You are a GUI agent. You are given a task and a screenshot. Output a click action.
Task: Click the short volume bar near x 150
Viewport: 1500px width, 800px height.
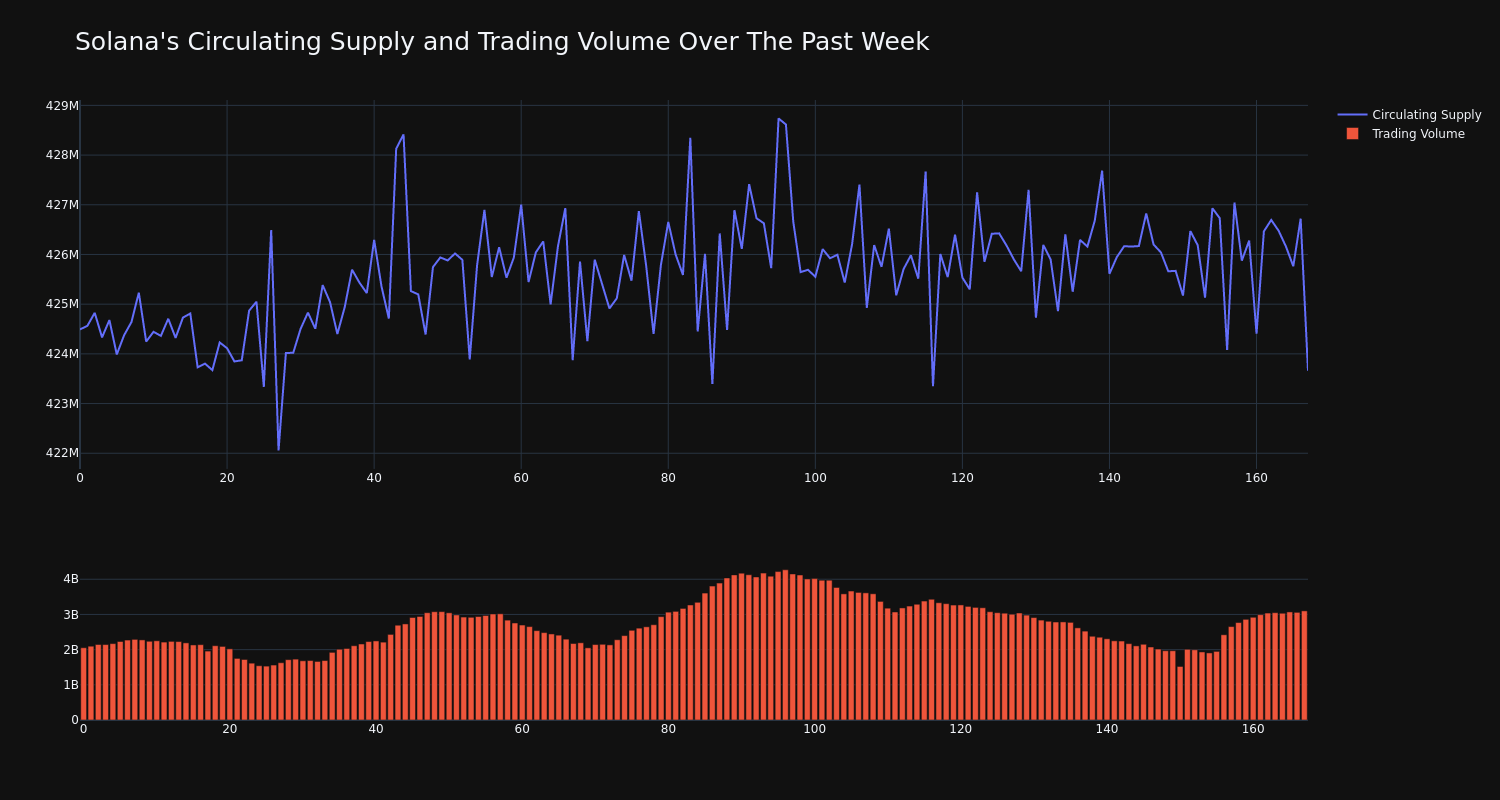point(1180,693)
